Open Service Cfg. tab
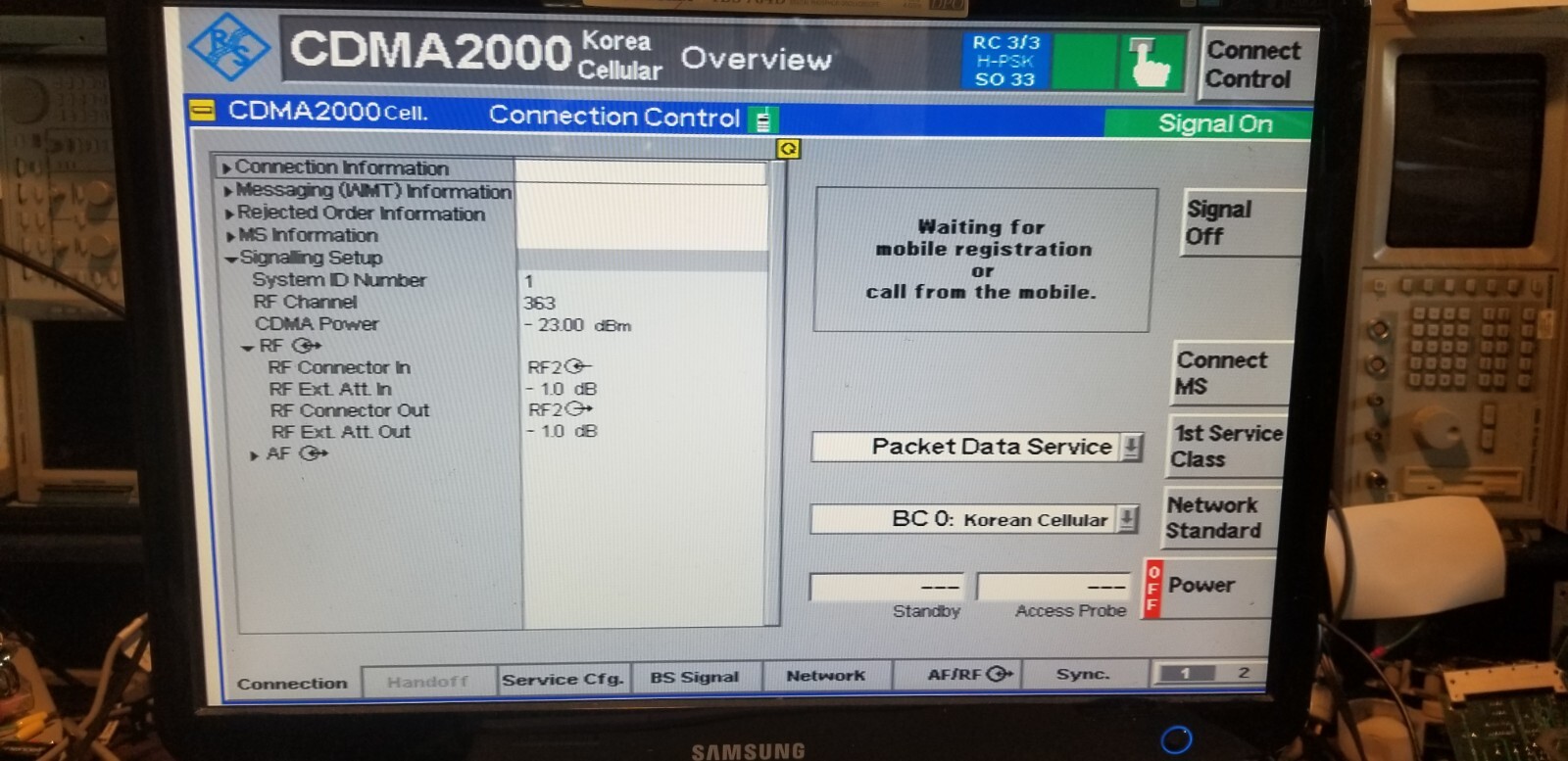The height and width of the screenshot is (761, 1568). [563, 679]
